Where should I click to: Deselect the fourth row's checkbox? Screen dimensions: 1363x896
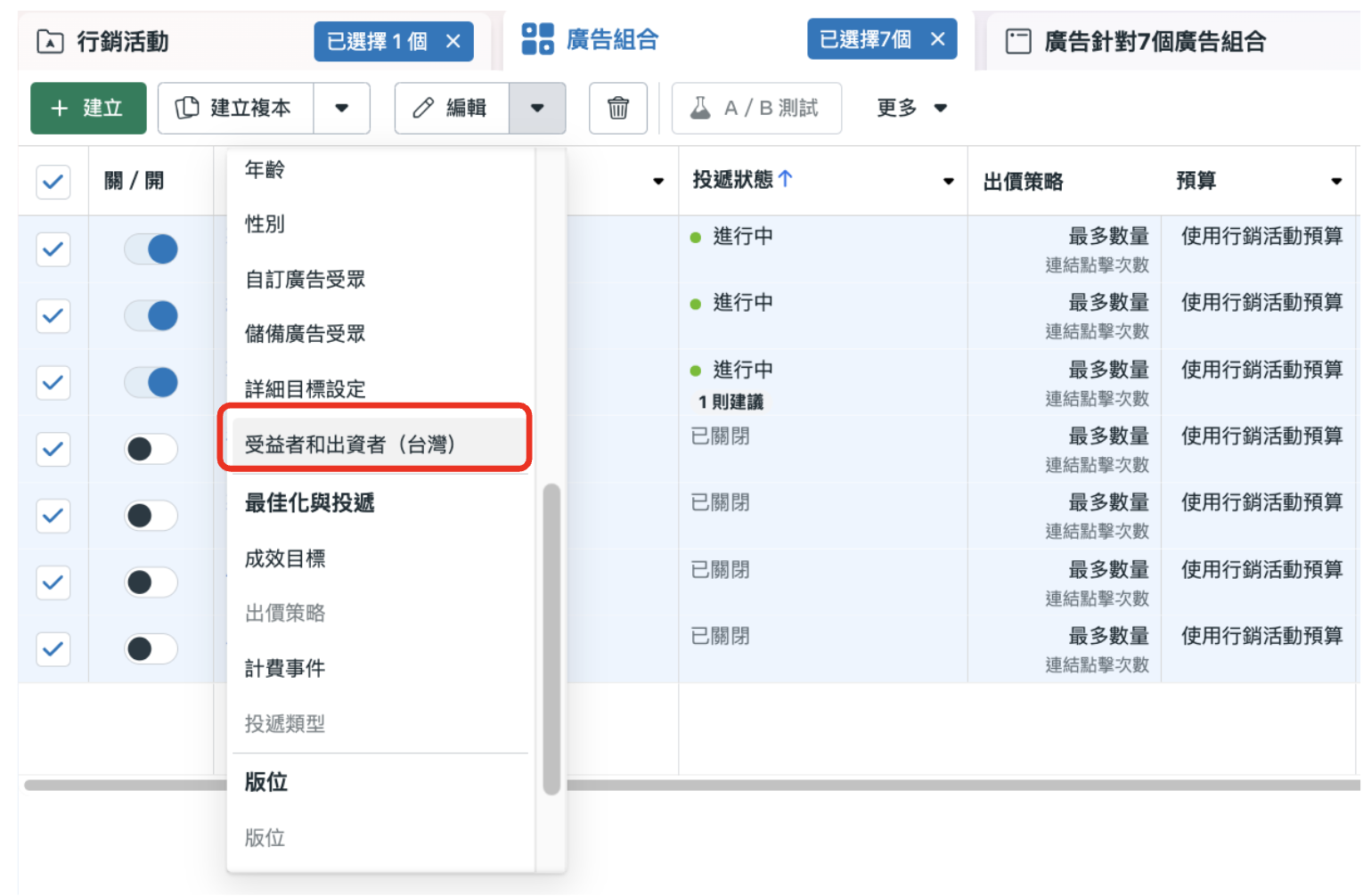tap(53, 449)
